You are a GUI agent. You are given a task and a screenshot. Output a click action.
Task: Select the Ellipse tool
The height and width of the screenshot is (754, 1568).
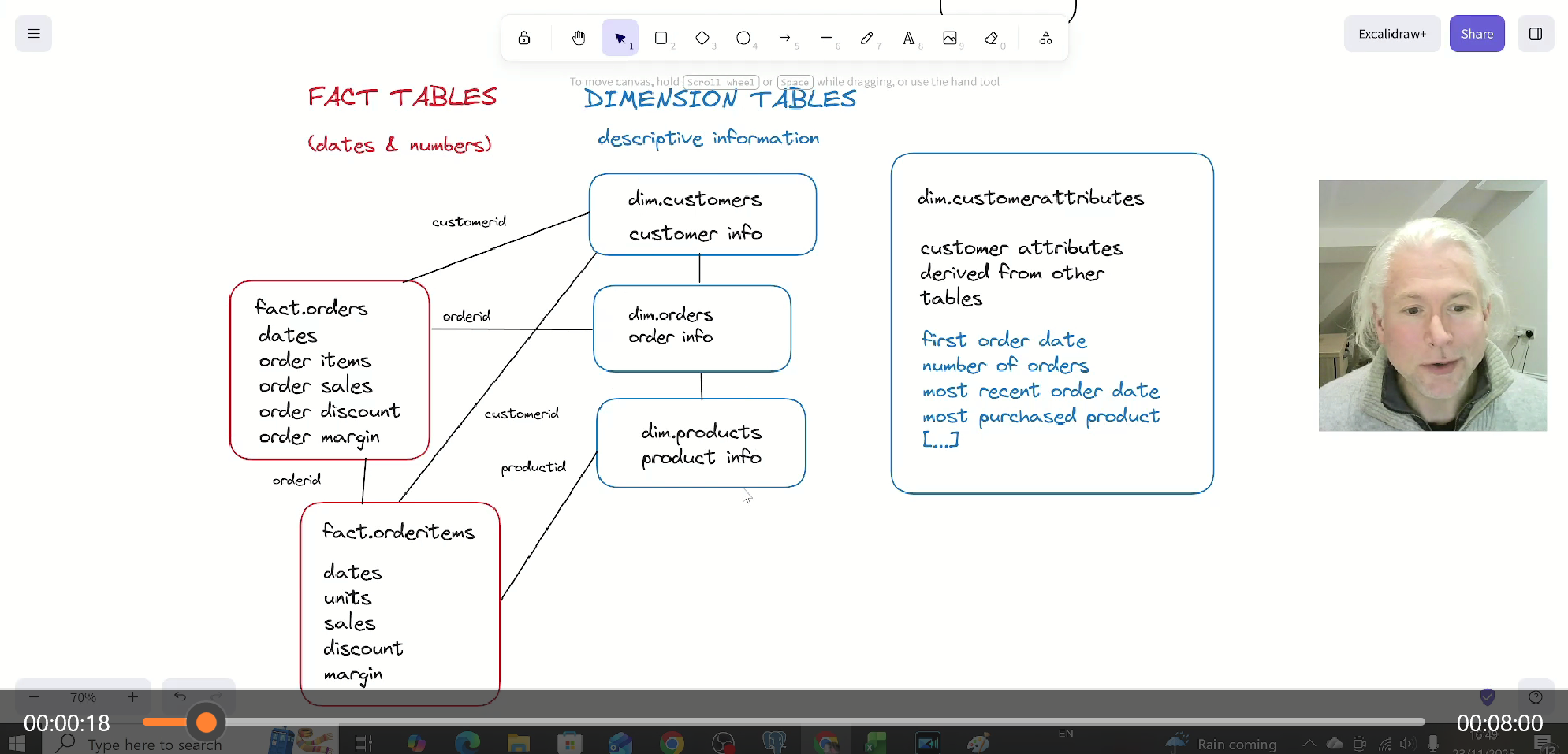point(744,38)
